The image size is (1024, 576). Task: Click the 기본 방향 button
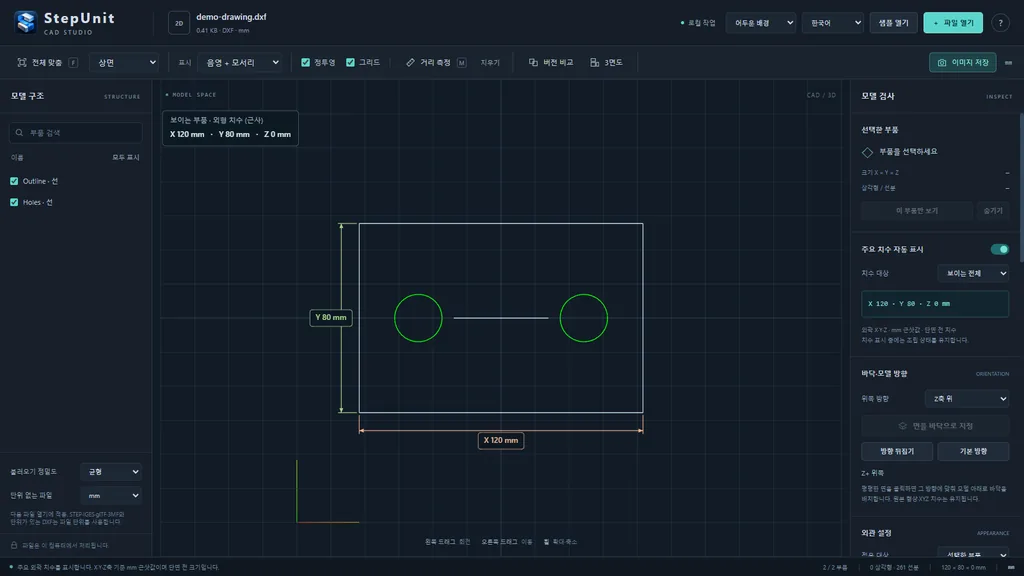click(x=973, y=451)
